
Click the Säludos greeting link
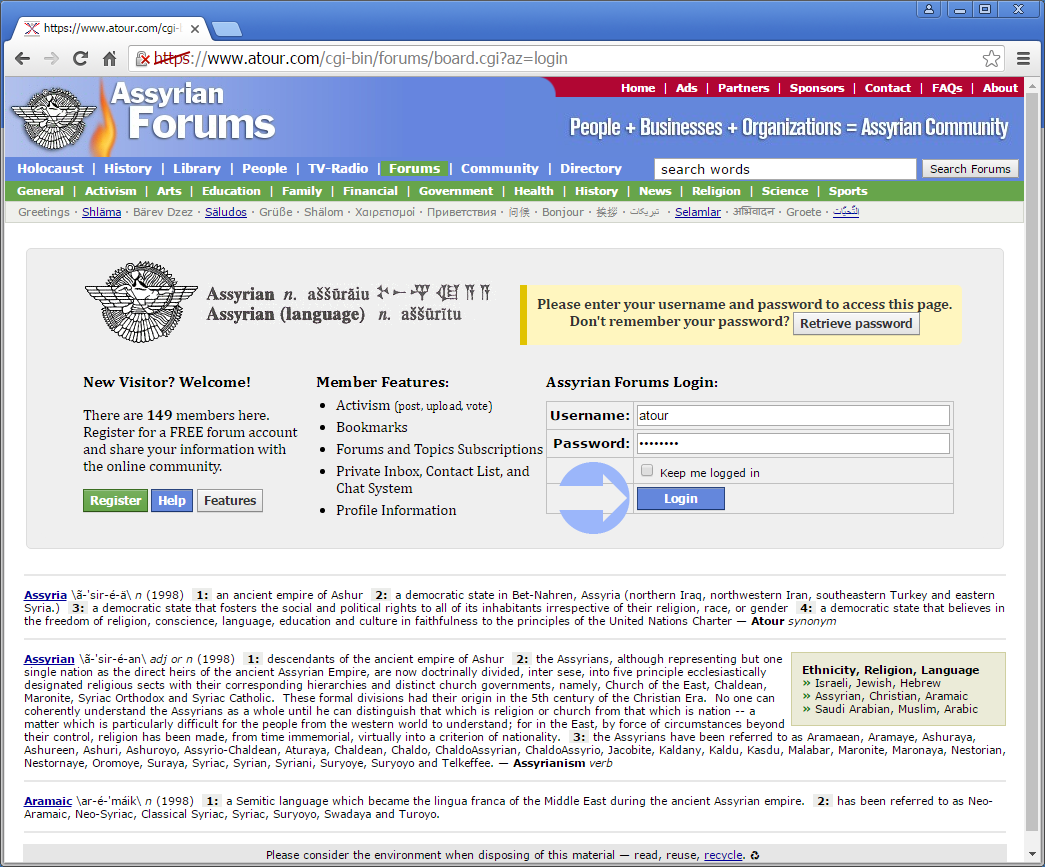225,212
